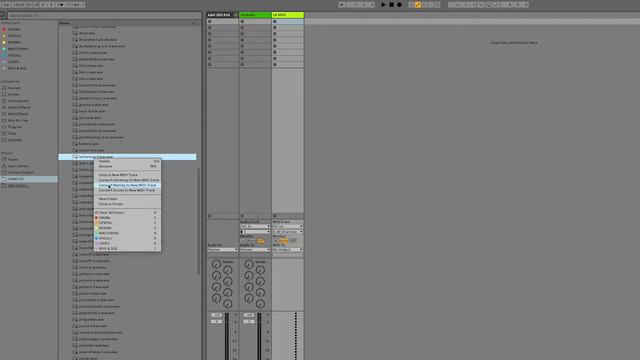The width and height of the screenshot is (640, 360).
Task: Select the MIDI & SFX collection
Action: tap(17, 68)
